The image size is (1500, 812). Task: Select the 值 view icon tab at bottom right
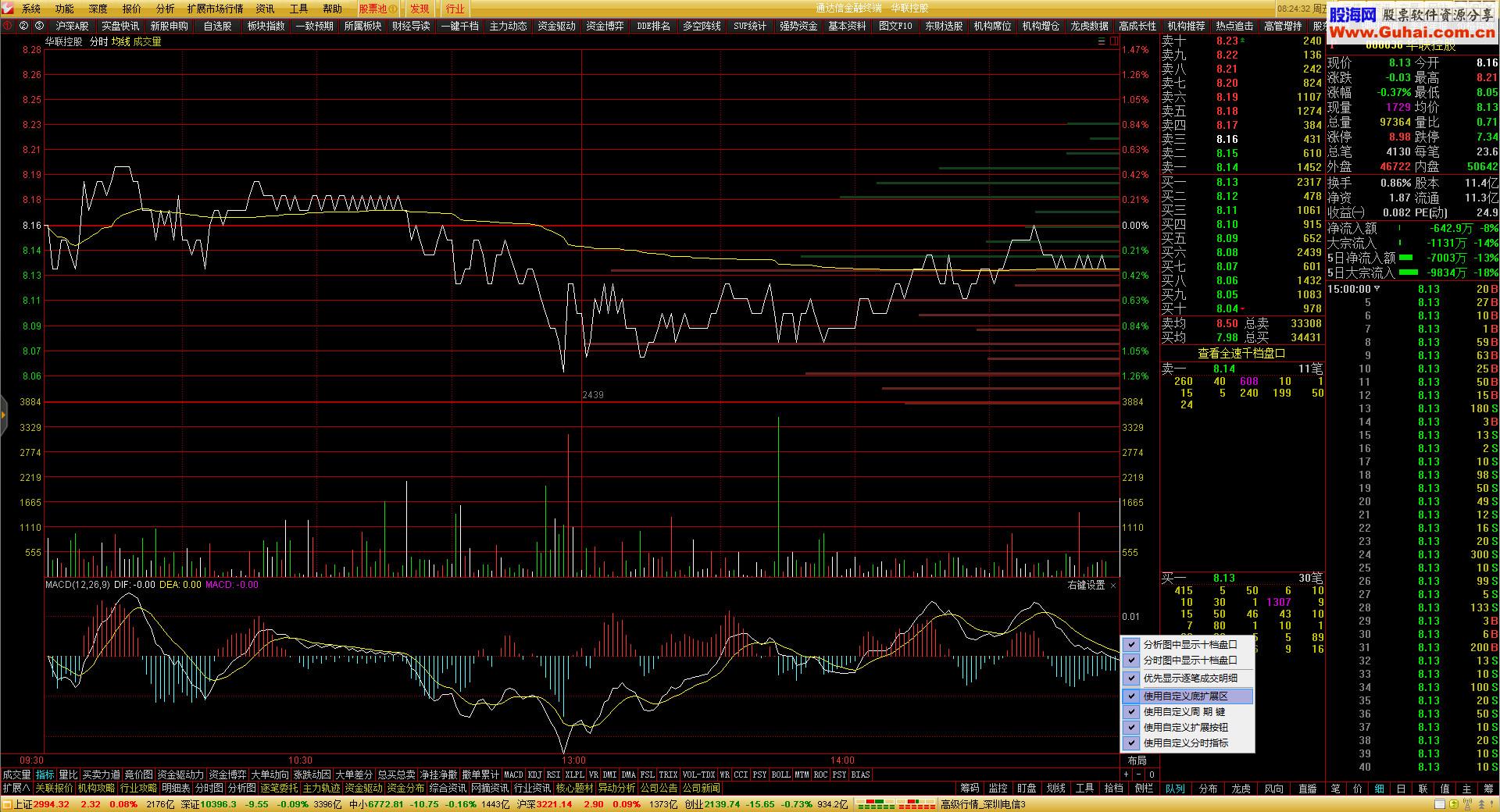coord(1445,789)
